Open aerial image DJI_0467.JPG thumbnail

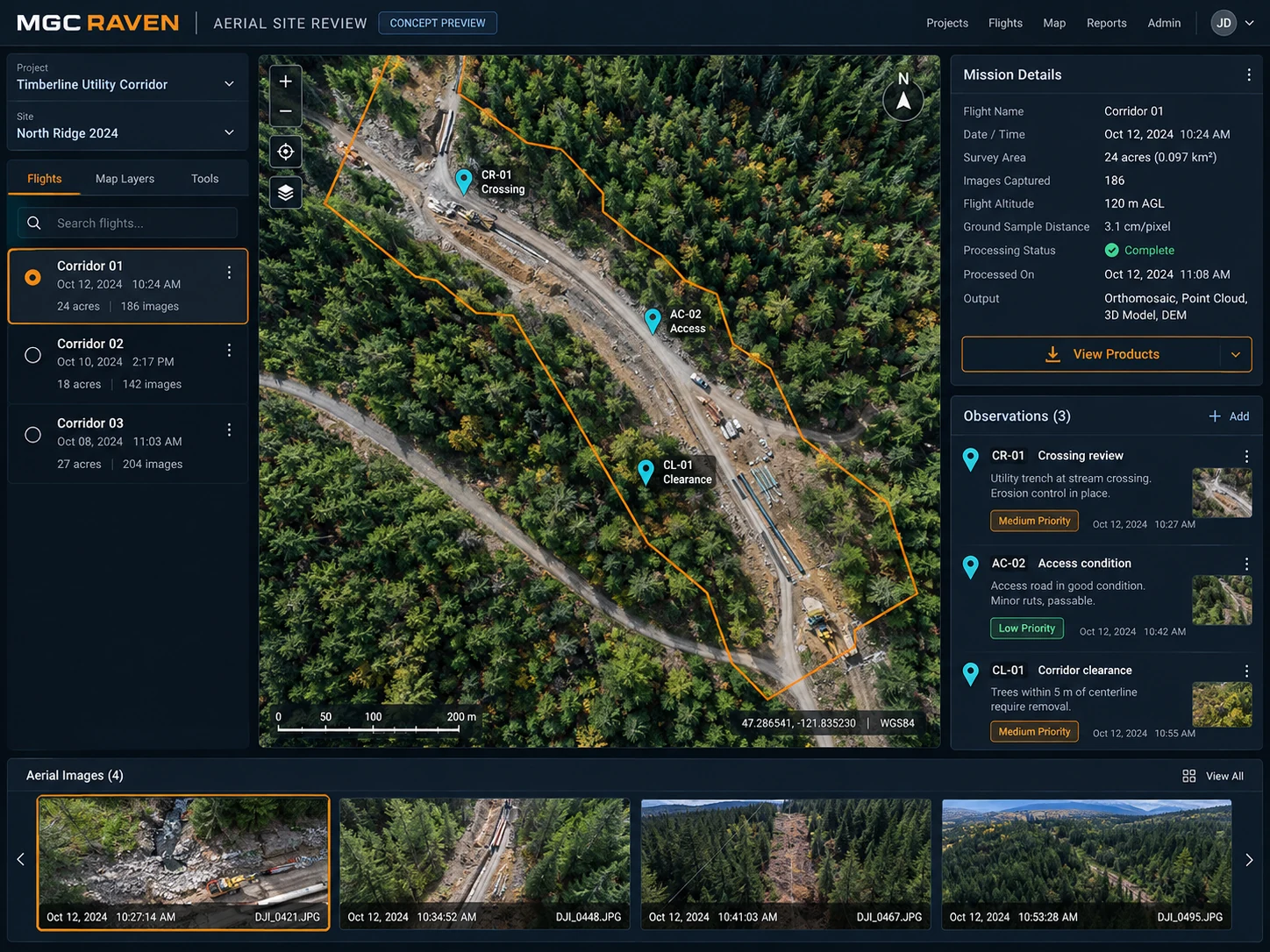786,863
